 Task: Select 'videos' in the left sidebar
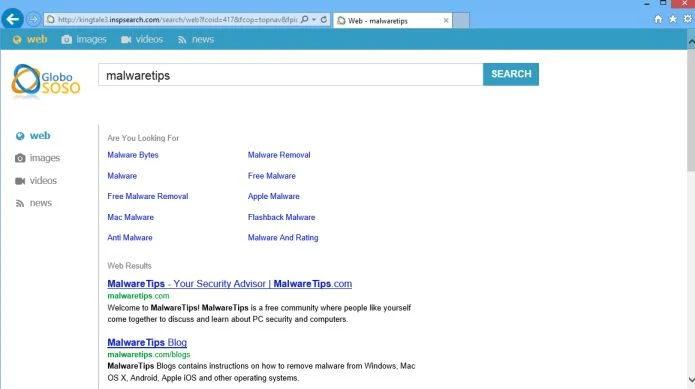(x=43, y=180)
